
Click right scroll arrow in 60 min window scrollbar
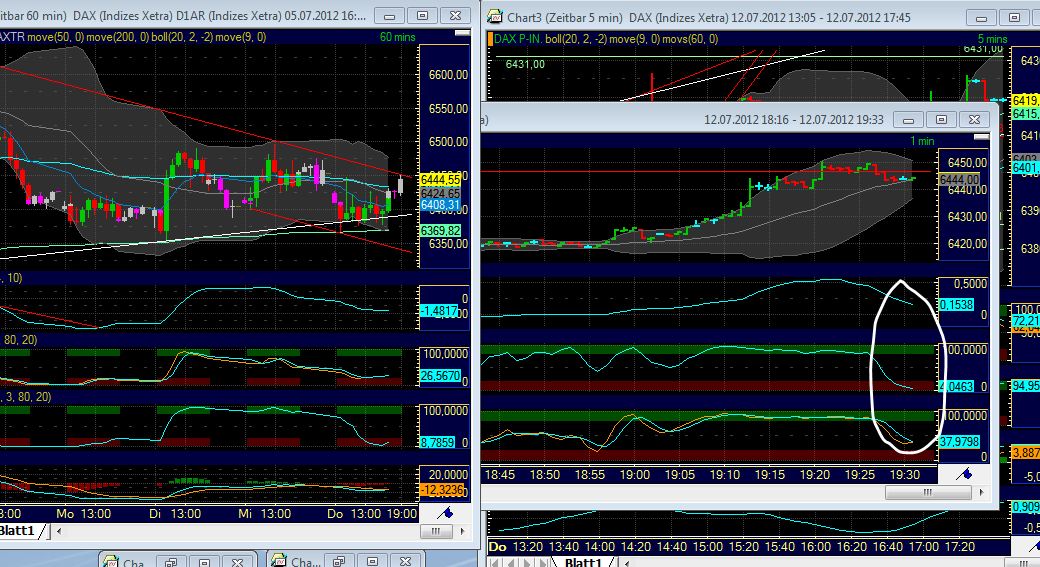coord(463,531)
